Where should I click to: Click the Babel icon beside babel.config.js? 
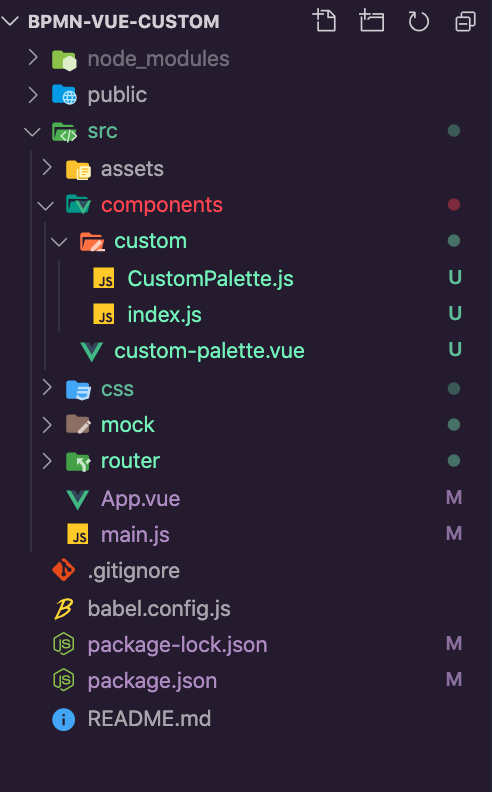tap(64, 609)
